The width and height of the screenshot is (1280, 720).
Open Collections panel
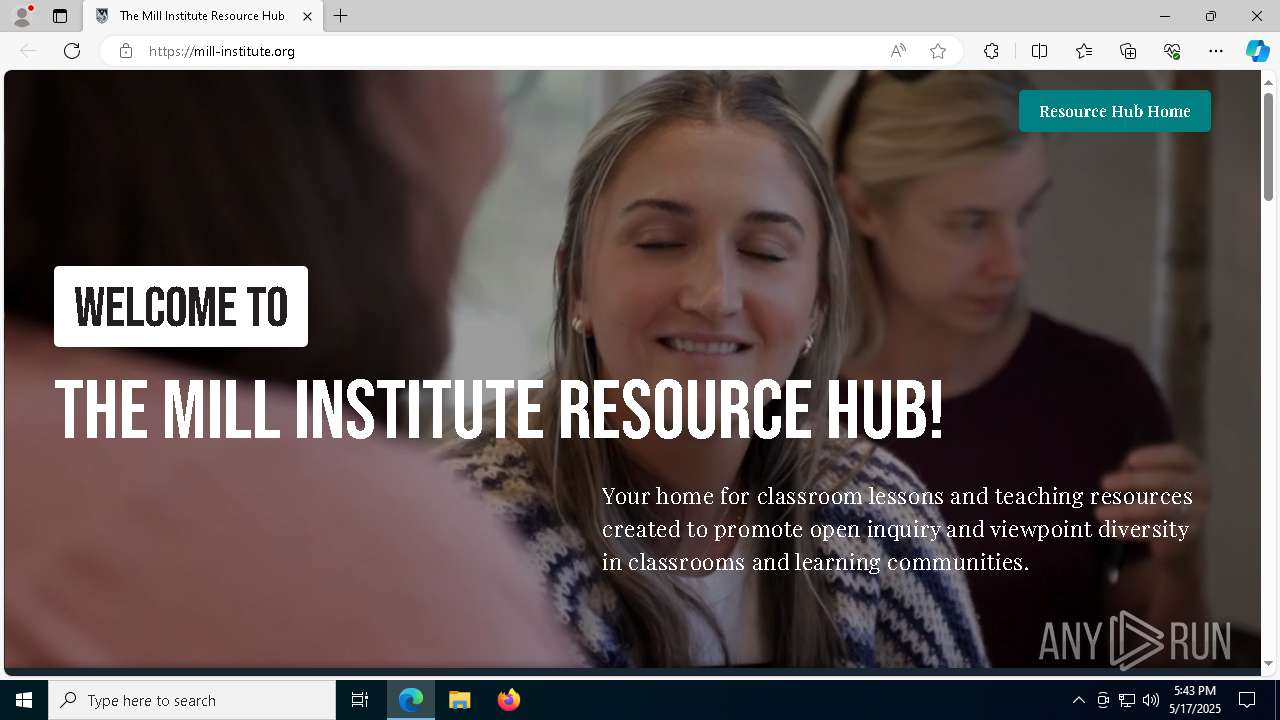[1128, 51]
